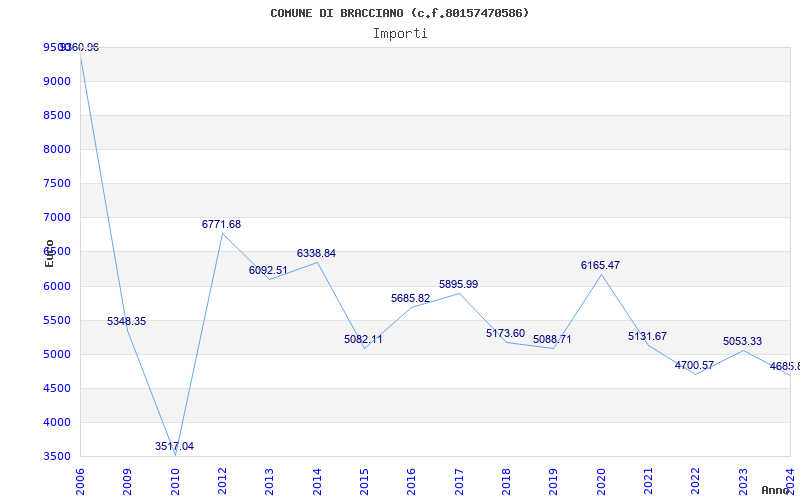Click the 2017 x-axis year label
The height and width of the screenshot is (500, 800).
coord(459,482)
